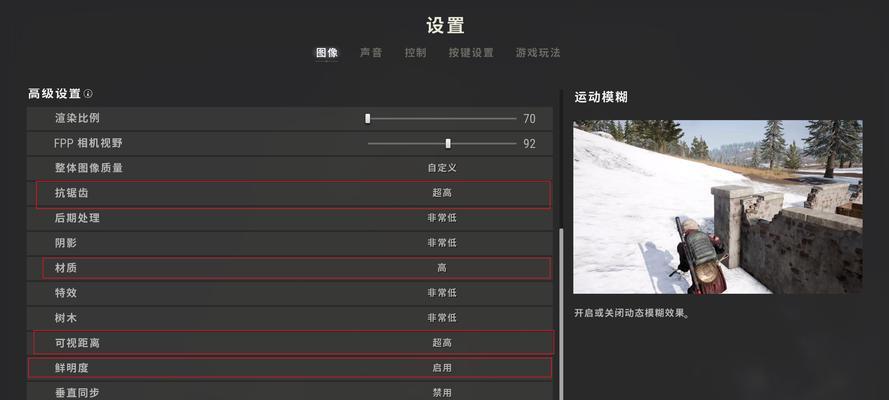Open the 按键设置 tab

[471, 53]
